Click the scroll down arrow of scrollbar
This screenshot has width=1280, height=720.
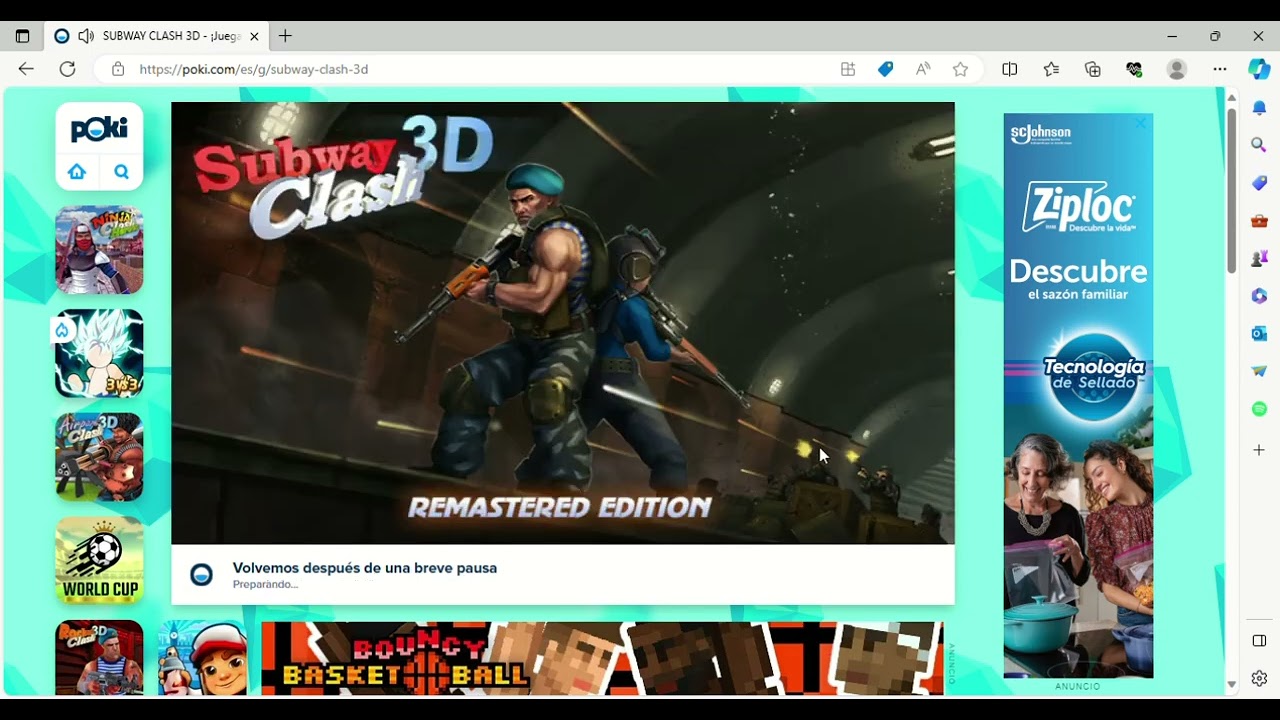click(x=1231, y=685)
